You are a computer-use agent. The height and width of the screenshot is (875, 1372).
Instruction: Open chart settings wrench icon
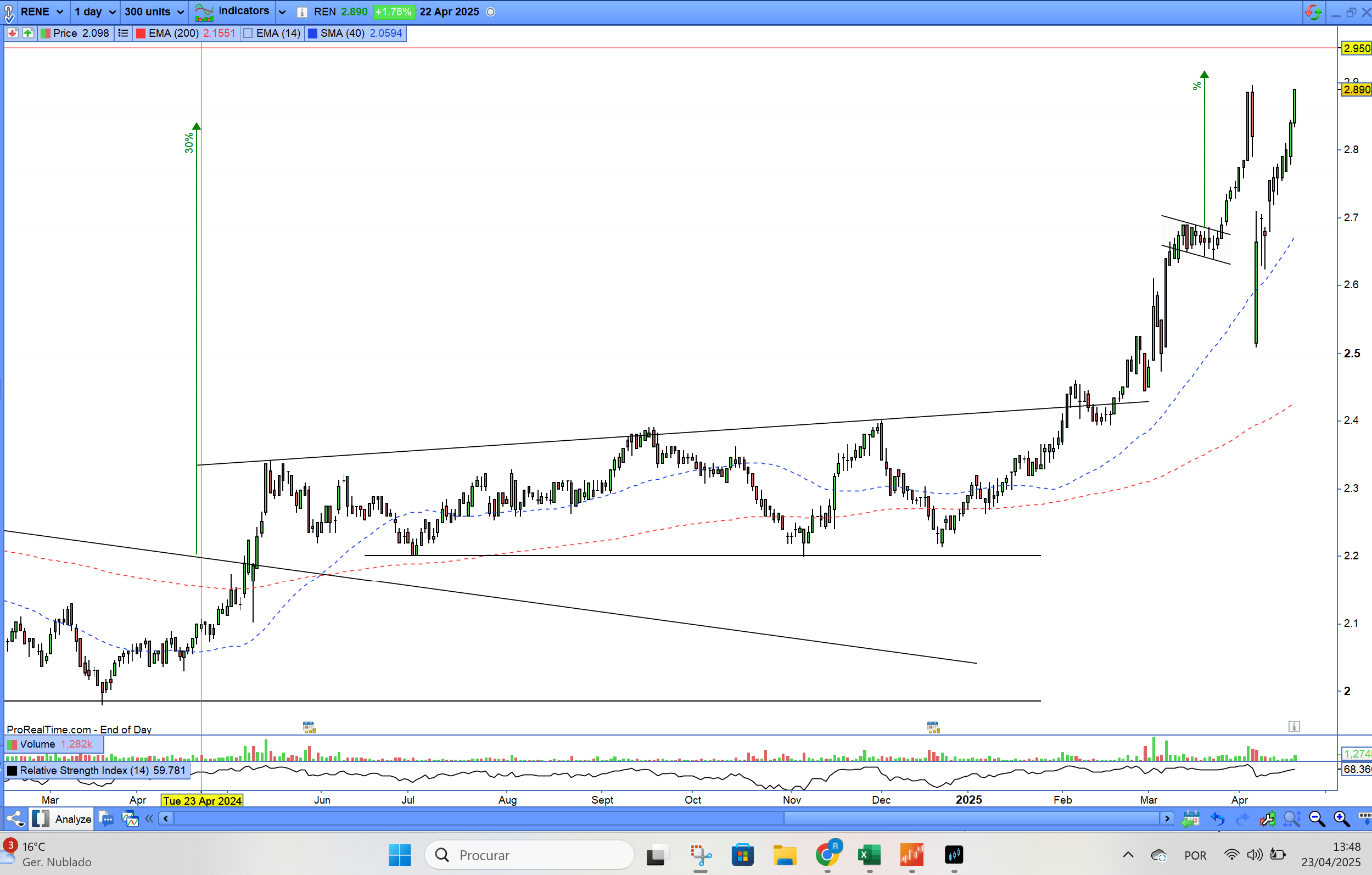(x=1267, y=819)
